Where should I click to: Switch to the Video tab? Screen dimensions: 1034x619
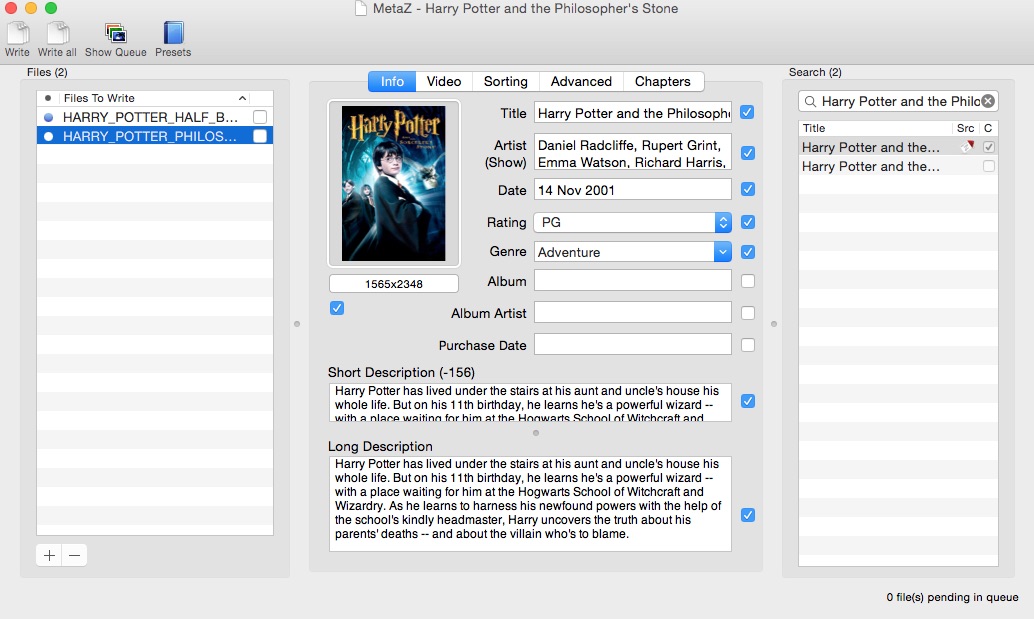coord(444,81)
